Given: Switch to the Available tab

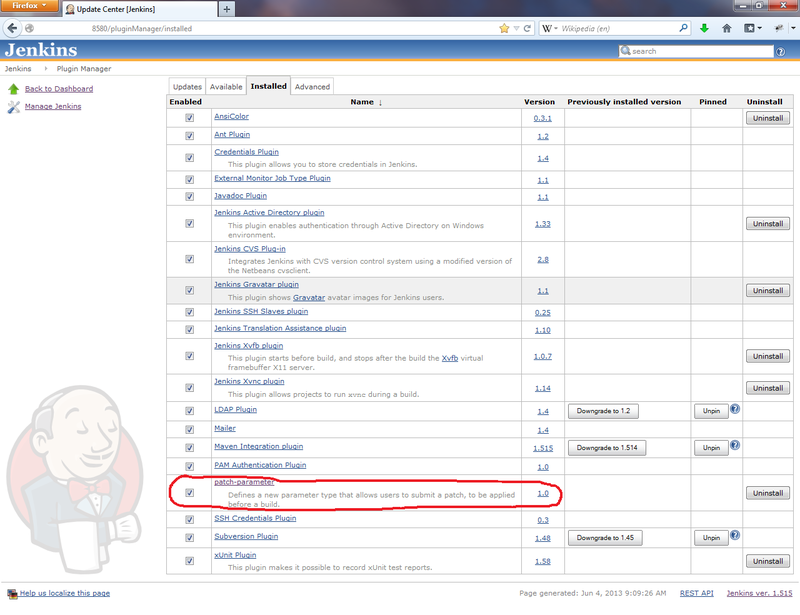Looking at the screenshot, I should click(x=226, y=87).
